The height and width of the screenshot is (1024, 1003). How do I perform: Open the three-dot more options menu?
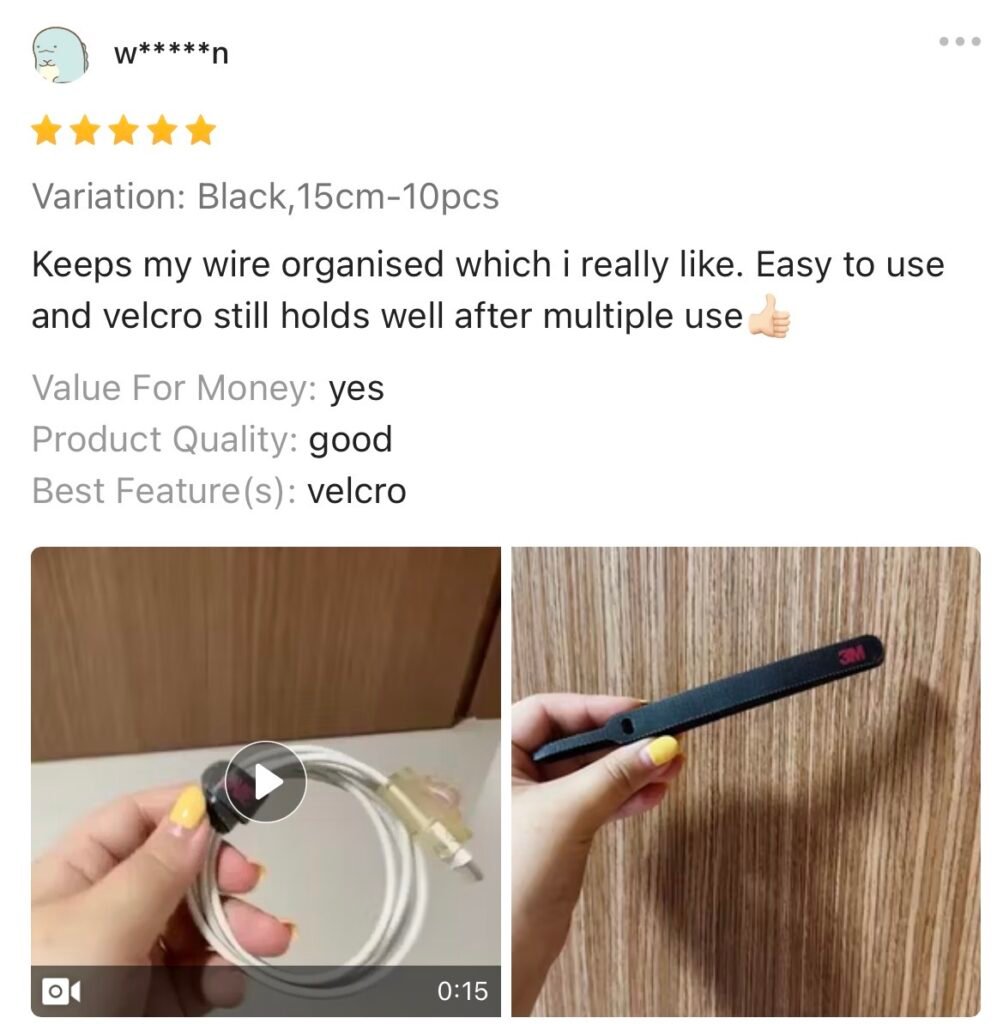click(960, 41)
